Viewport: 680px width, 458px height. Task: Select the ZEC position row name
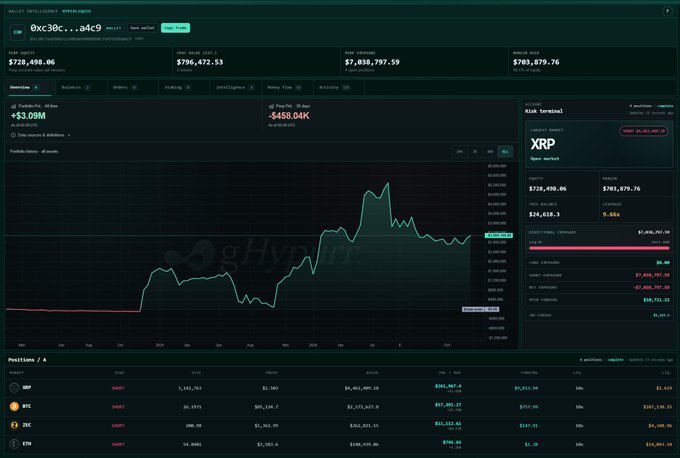26,425
